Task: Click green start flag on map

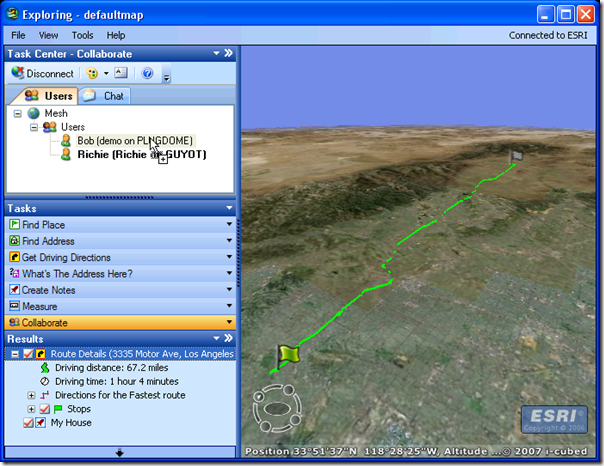Action: (287, 357)
